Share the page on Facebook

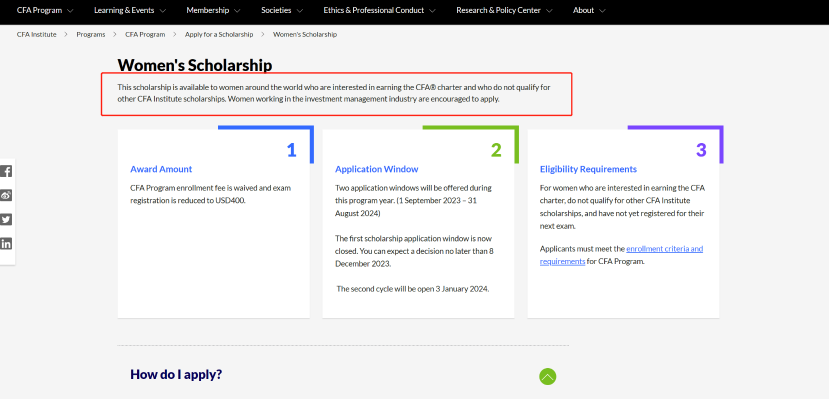point(6,171)
